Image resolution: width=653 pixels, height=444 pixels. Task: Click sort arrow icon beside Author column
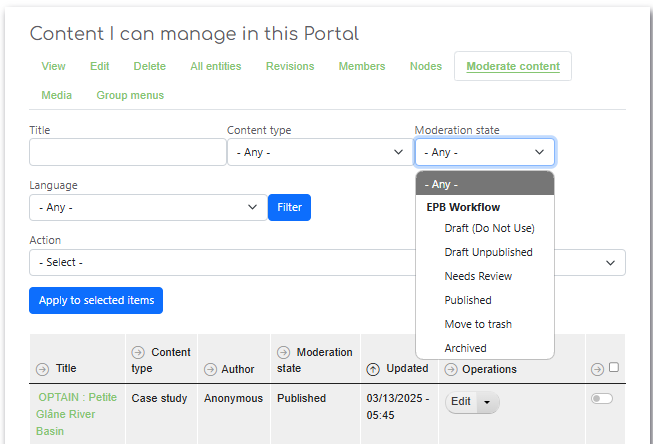[x=211, y=369]
